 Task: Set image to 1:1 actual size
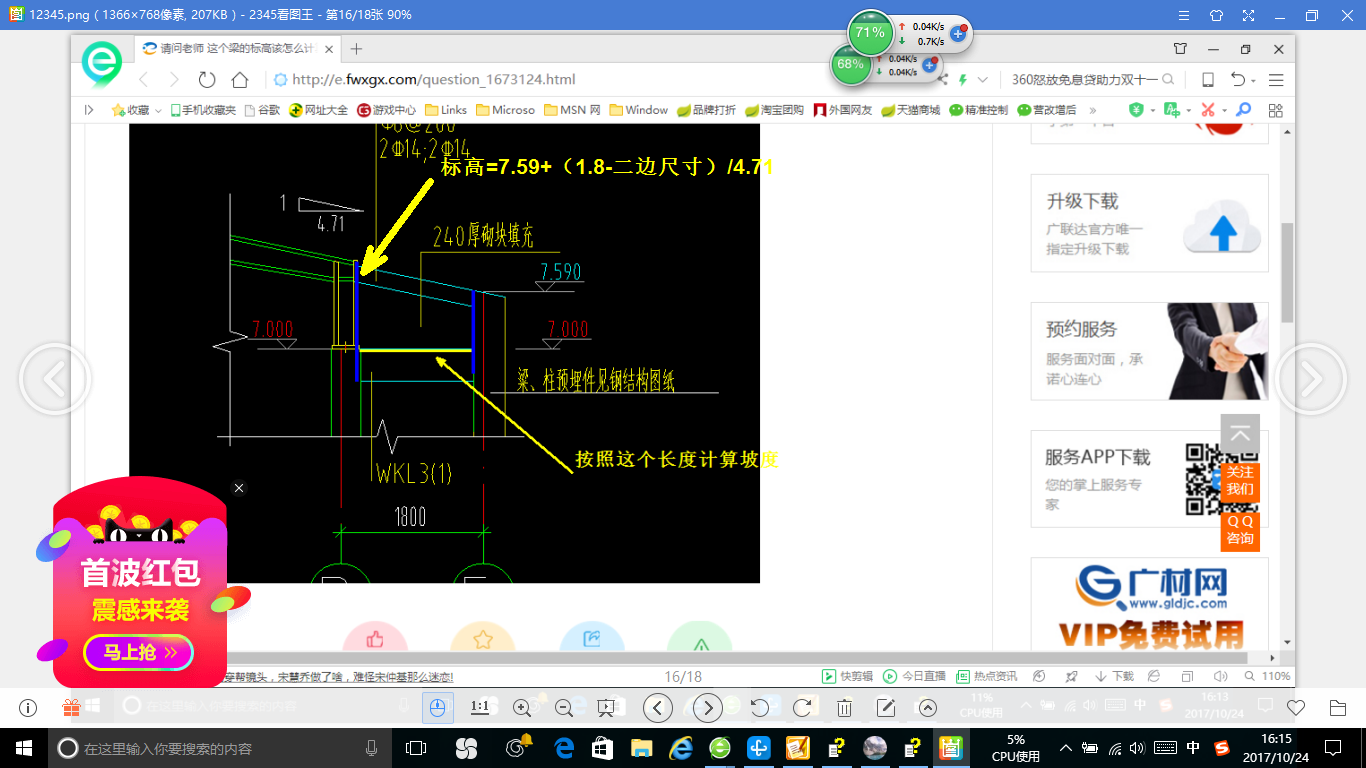[479, 708]
